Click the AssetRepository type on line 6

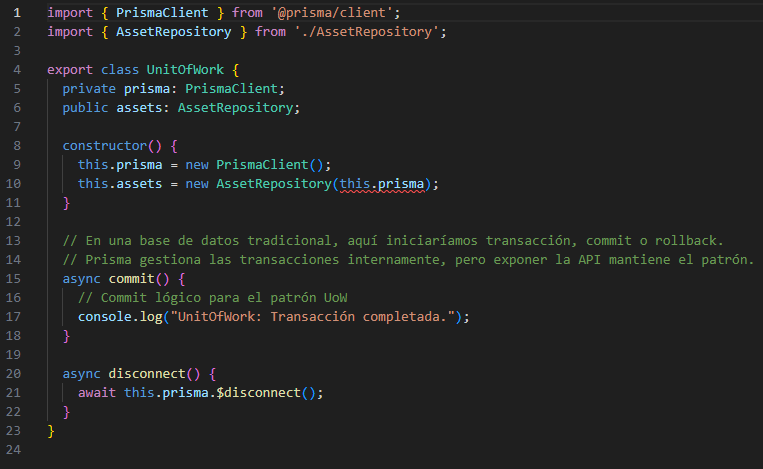[235, 108]
